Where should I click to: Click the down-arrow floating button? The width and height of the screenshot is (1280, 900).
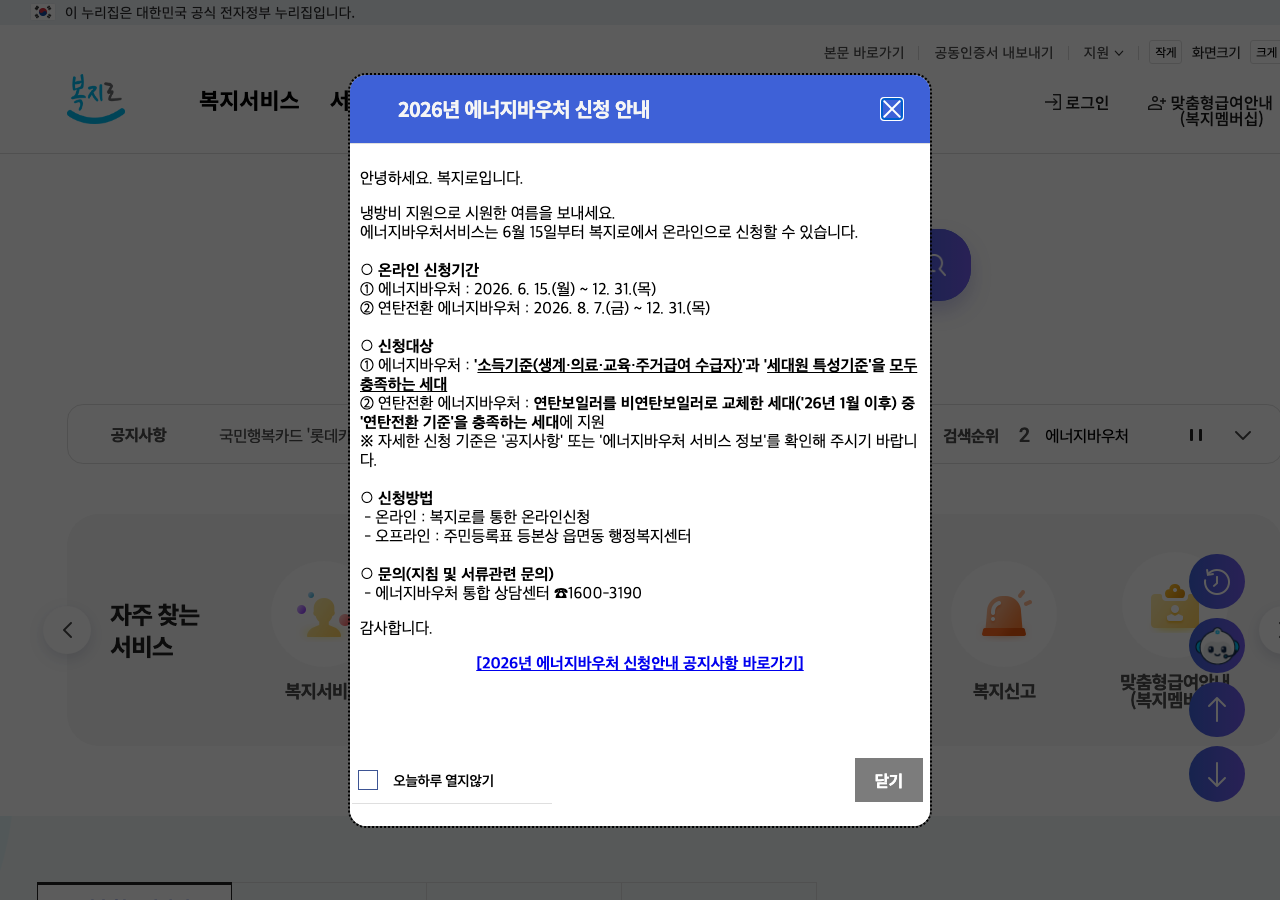pos(1217,774)
